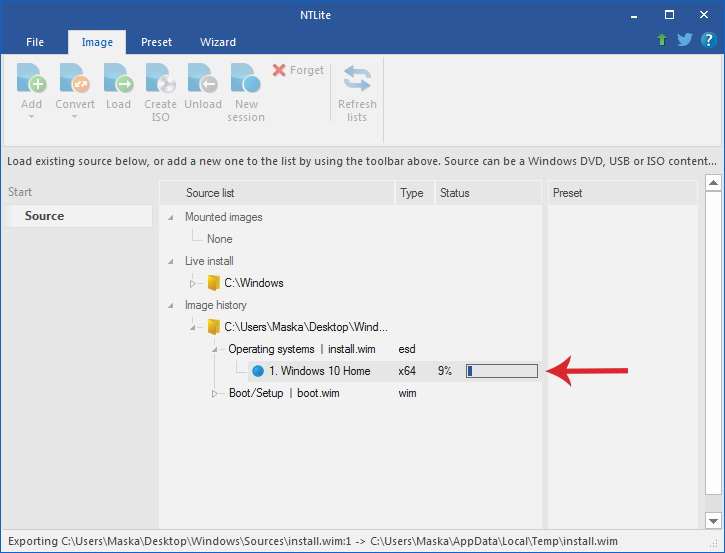The width and height of the screenshot is (725, 553).
Task: Select Boot/Setup | boot.wim row
Action: 284,393
